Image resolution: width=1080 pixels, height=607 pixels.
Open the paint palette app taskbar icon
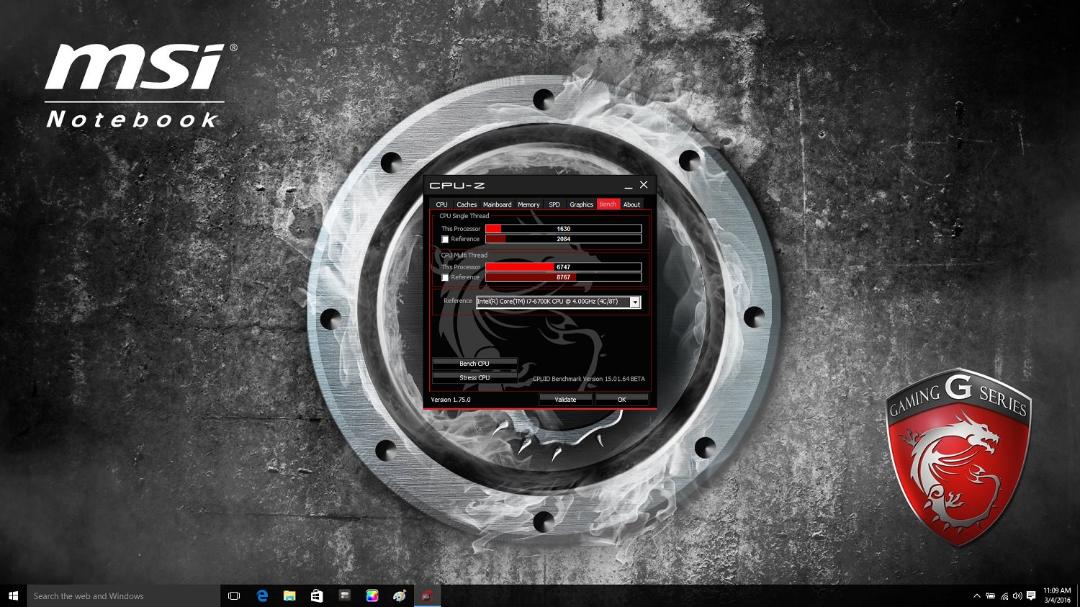click(x=399, y=596)
